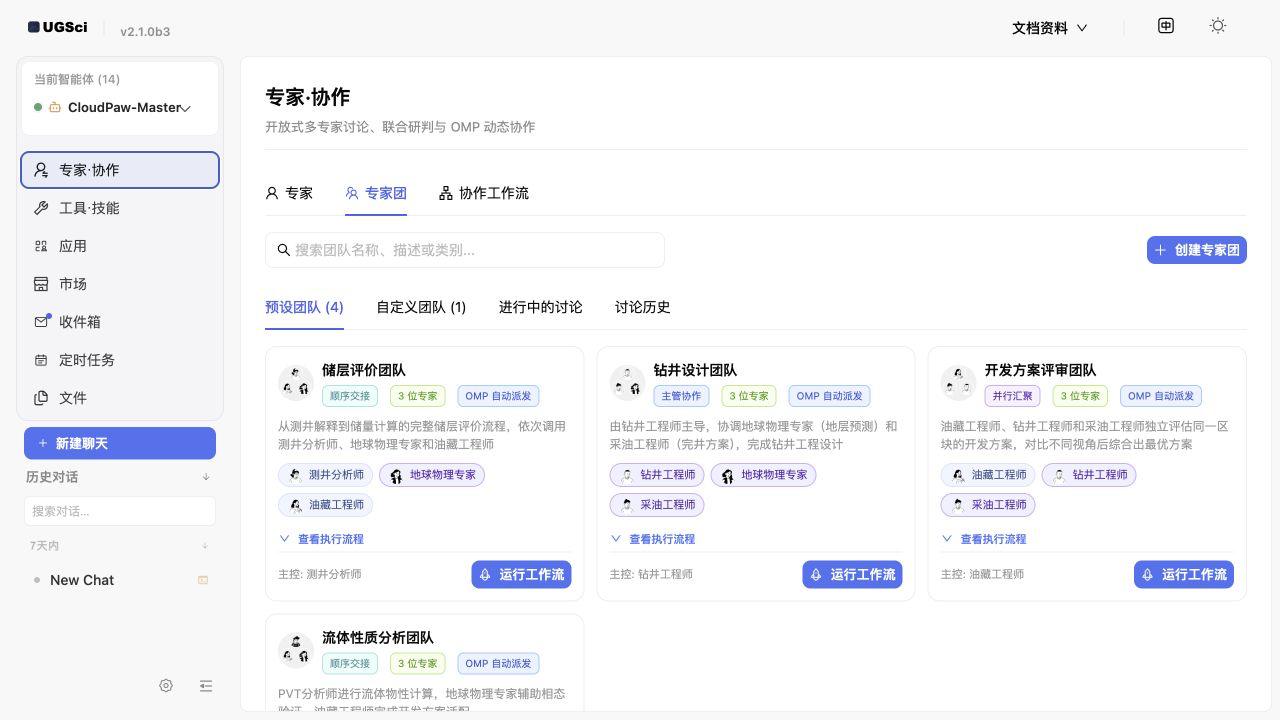Collapse sidebar using the footer icon

[206, 686]
